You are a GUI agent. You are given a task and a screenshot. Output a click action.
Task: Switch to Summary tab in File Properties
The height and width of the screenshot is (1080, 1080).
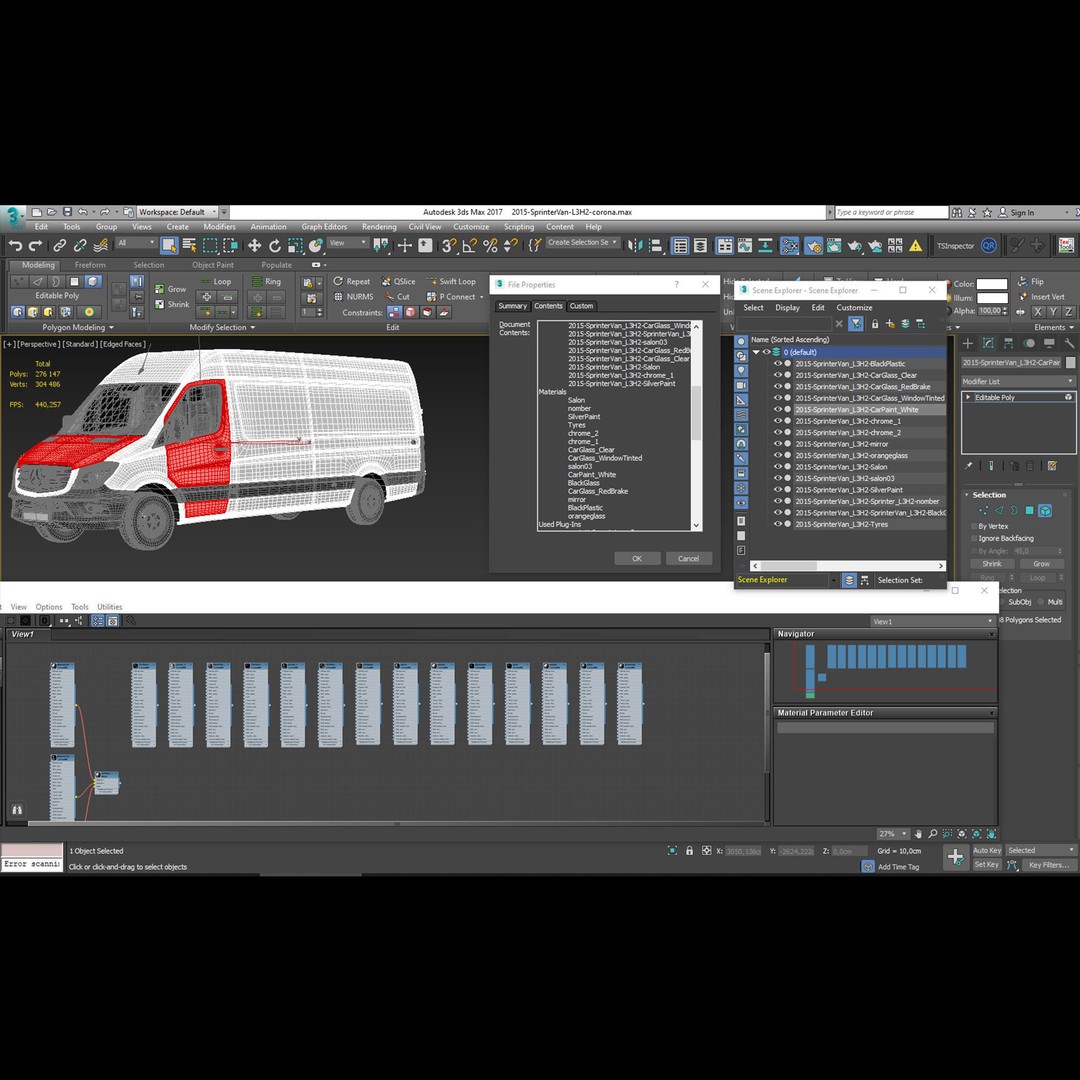tap(512, 306)
